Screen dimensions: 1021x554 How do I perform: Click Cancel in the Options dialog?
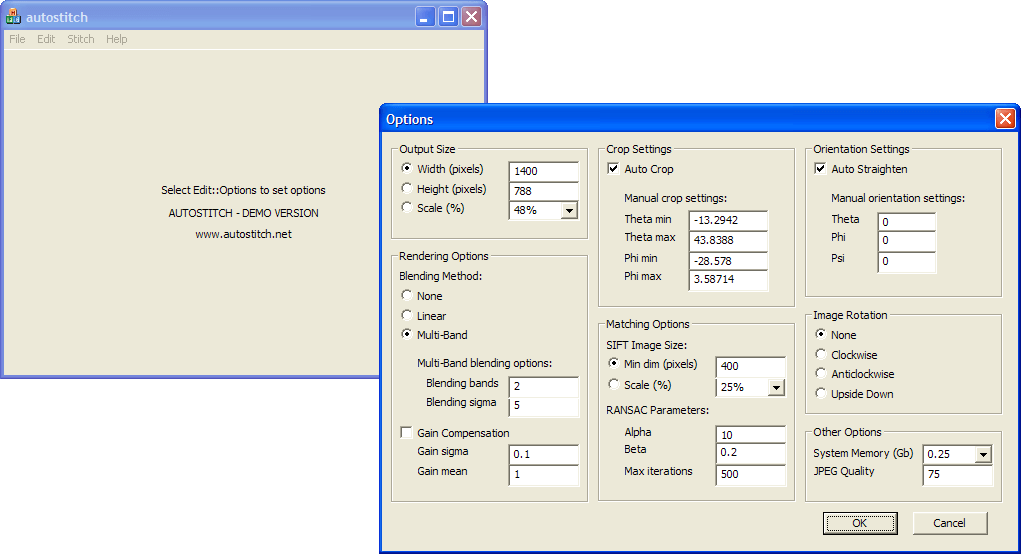point(949,523)
